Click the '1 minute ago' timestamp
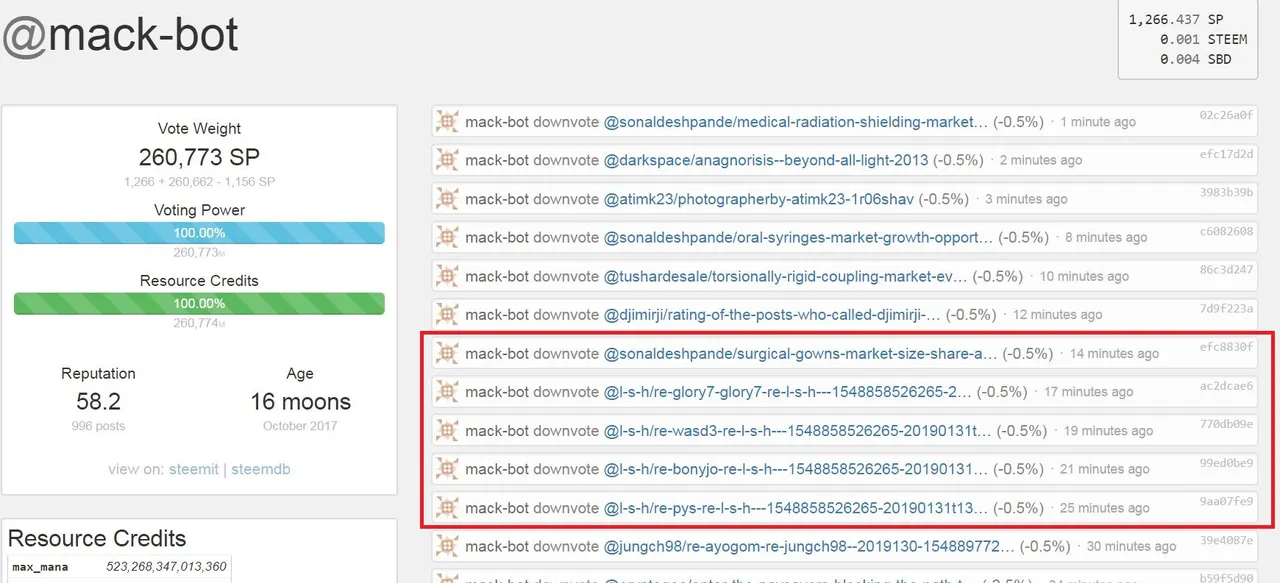The height and width of the screenshot is (583, 1280). pos(1098,122)
